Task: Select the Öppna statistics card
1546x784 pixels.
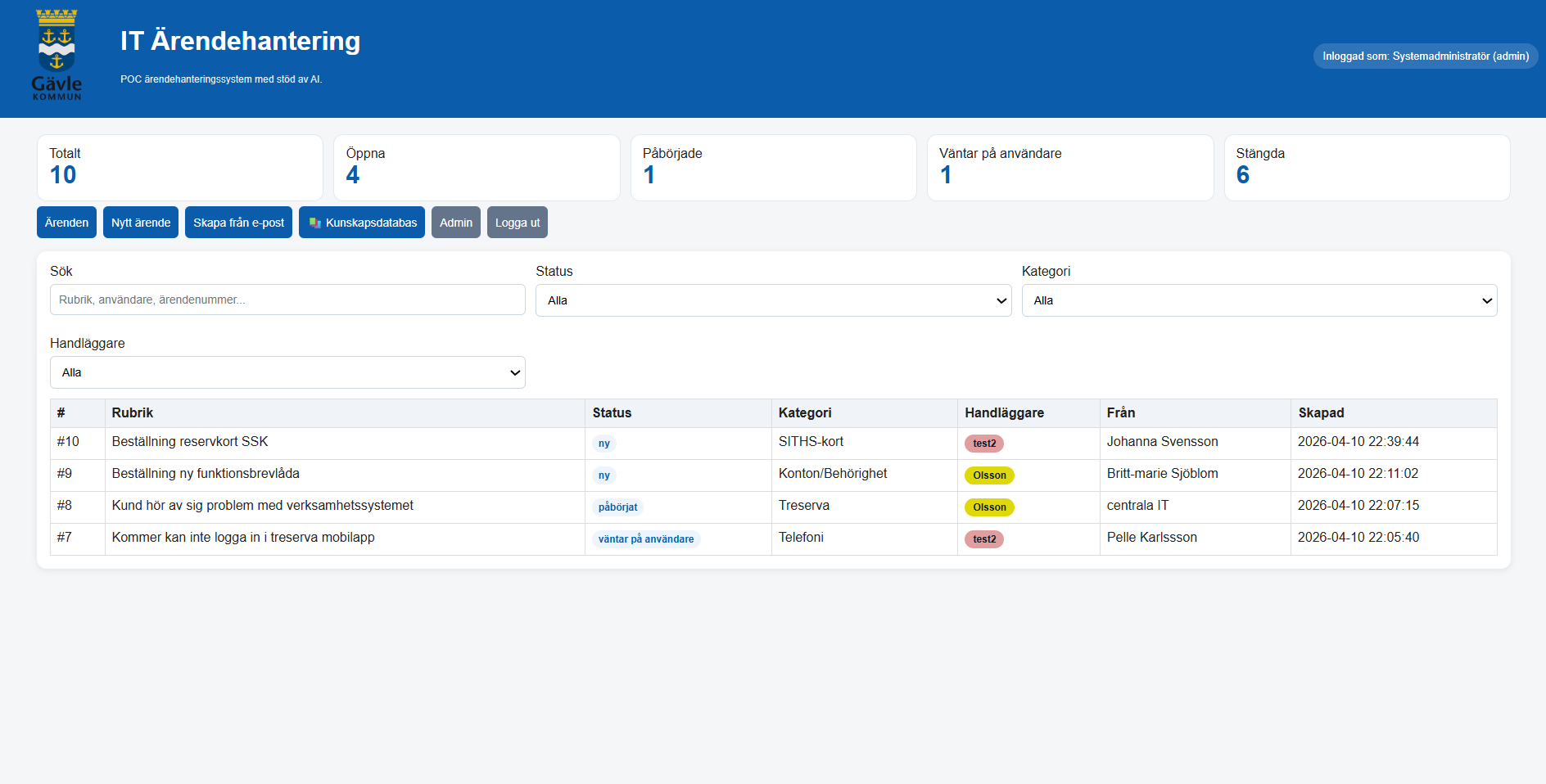Action: pyautogui.click(x=477, y=168)
